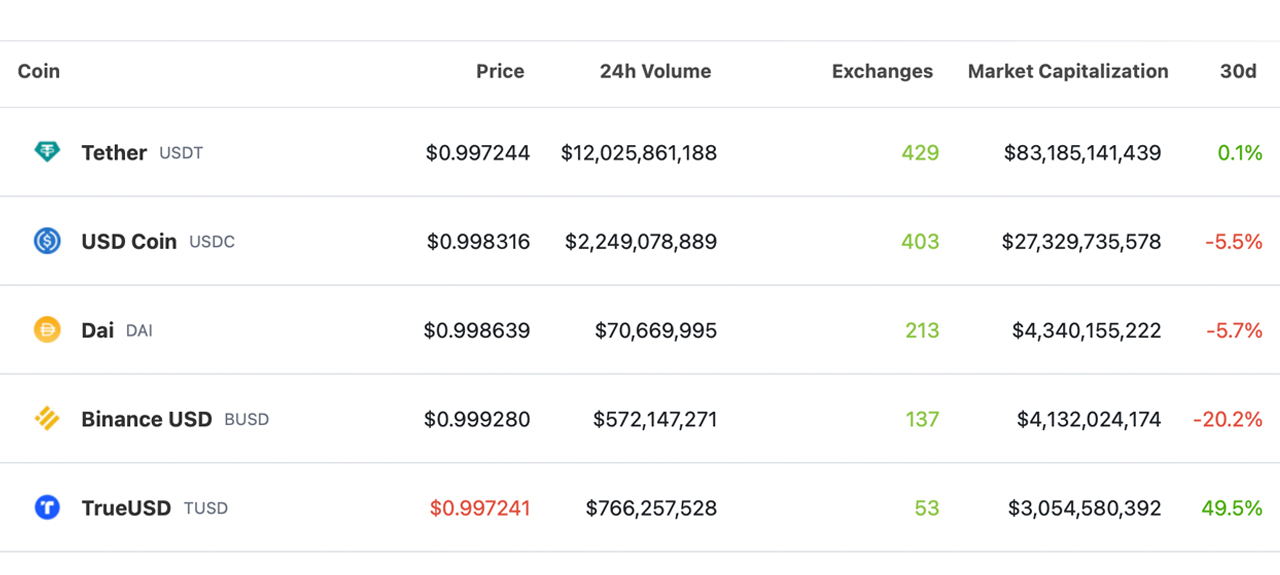Select Tether market cap $83,185,141,439
1280x575 pixels.
pos(1083,153)
